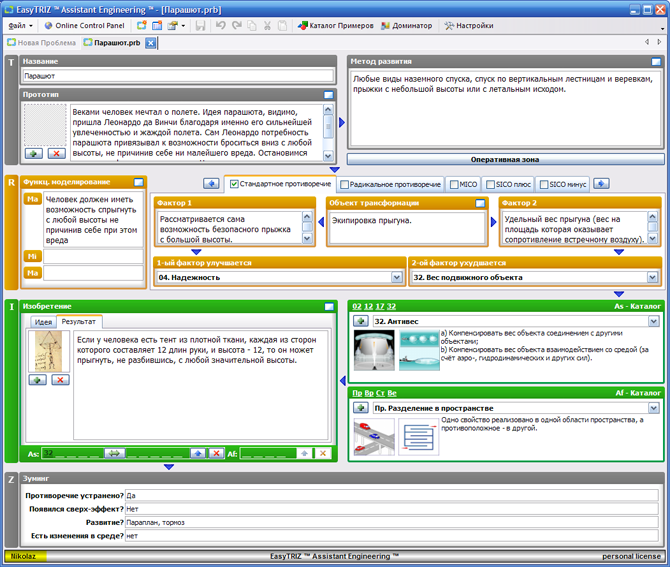Go to next contradiction with right arrow
Viewport: 670px width, 567px height.
pyautogui.click(x=601, y=184)
